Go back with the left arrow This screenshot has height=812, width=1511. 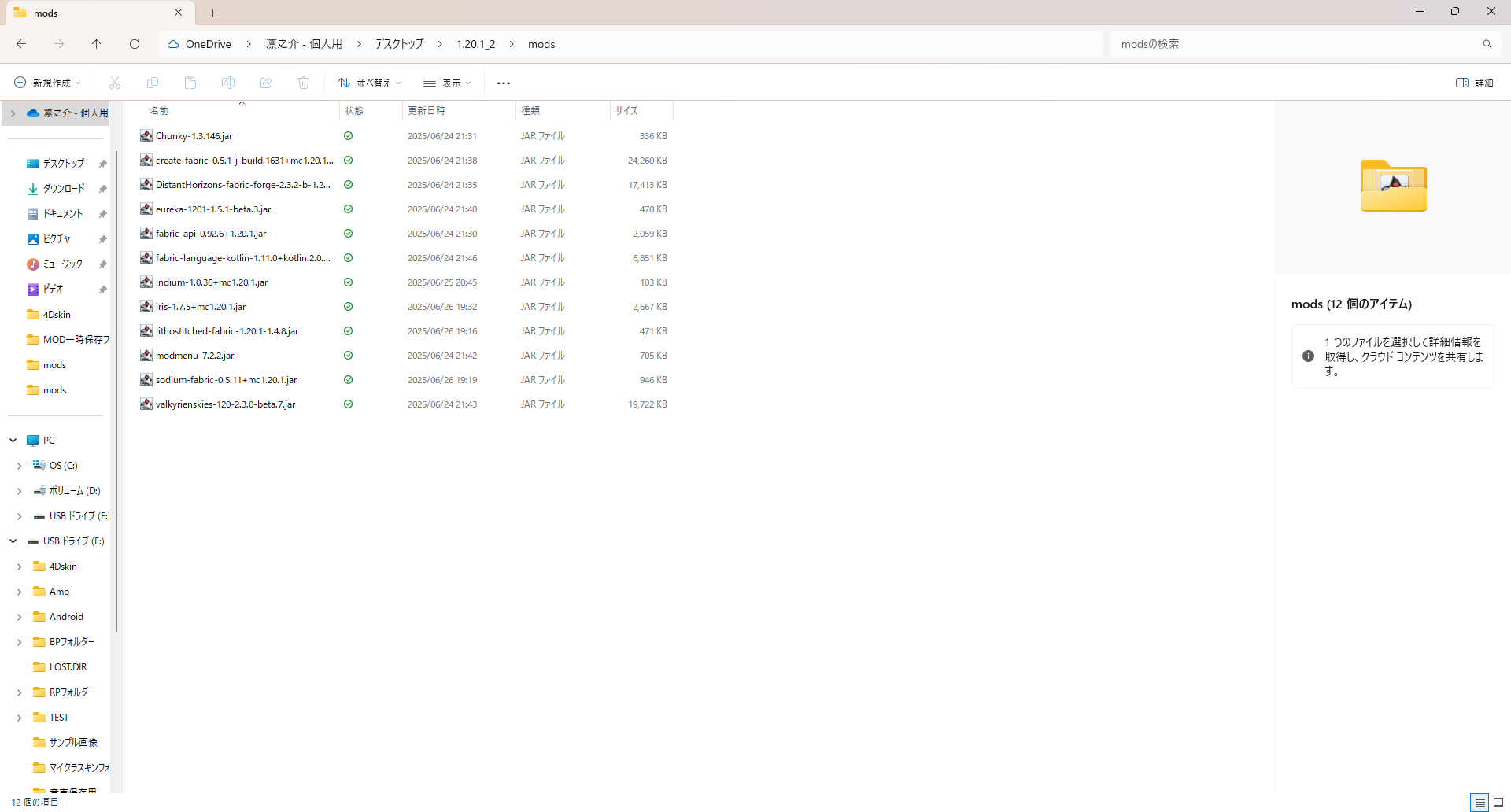click(21, 44)
